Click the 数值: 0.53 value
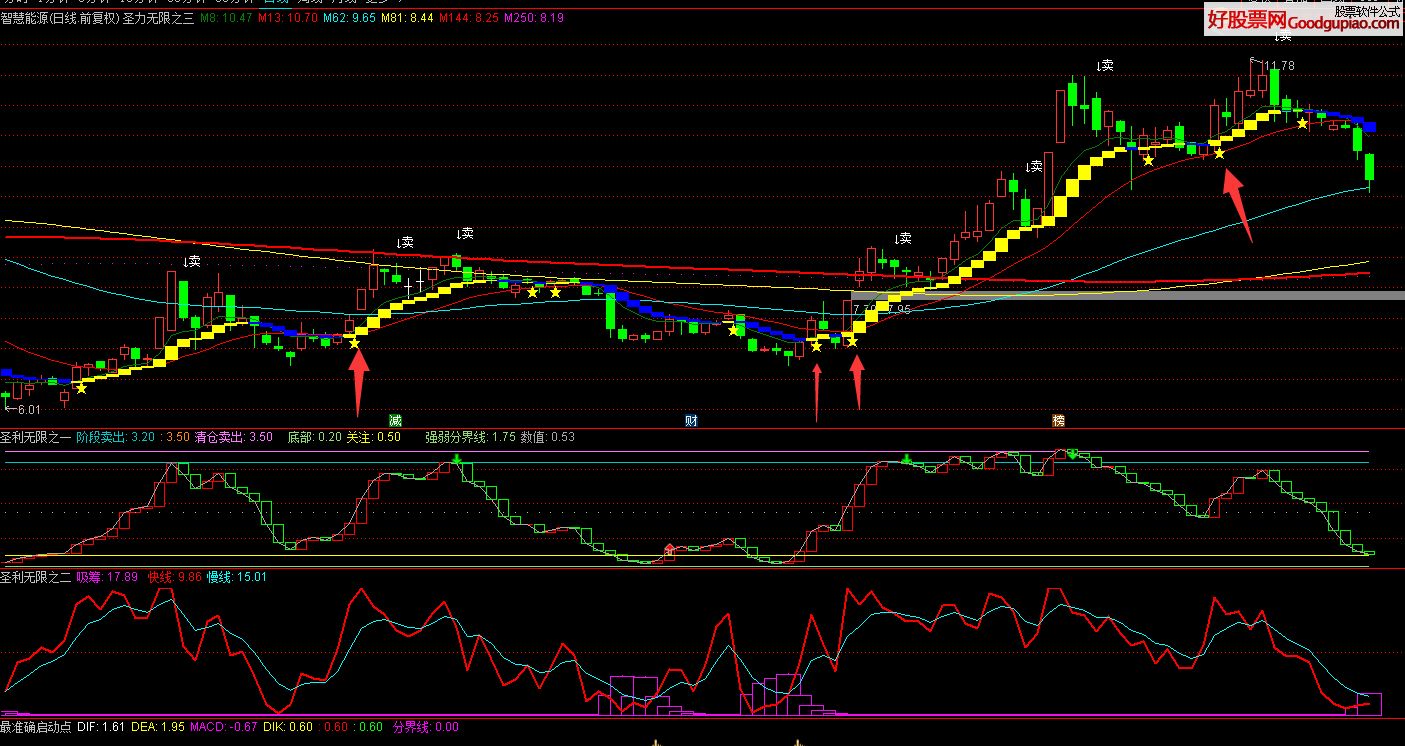Viewport: 1405px width, 746px height. click(x=548, y=437)
